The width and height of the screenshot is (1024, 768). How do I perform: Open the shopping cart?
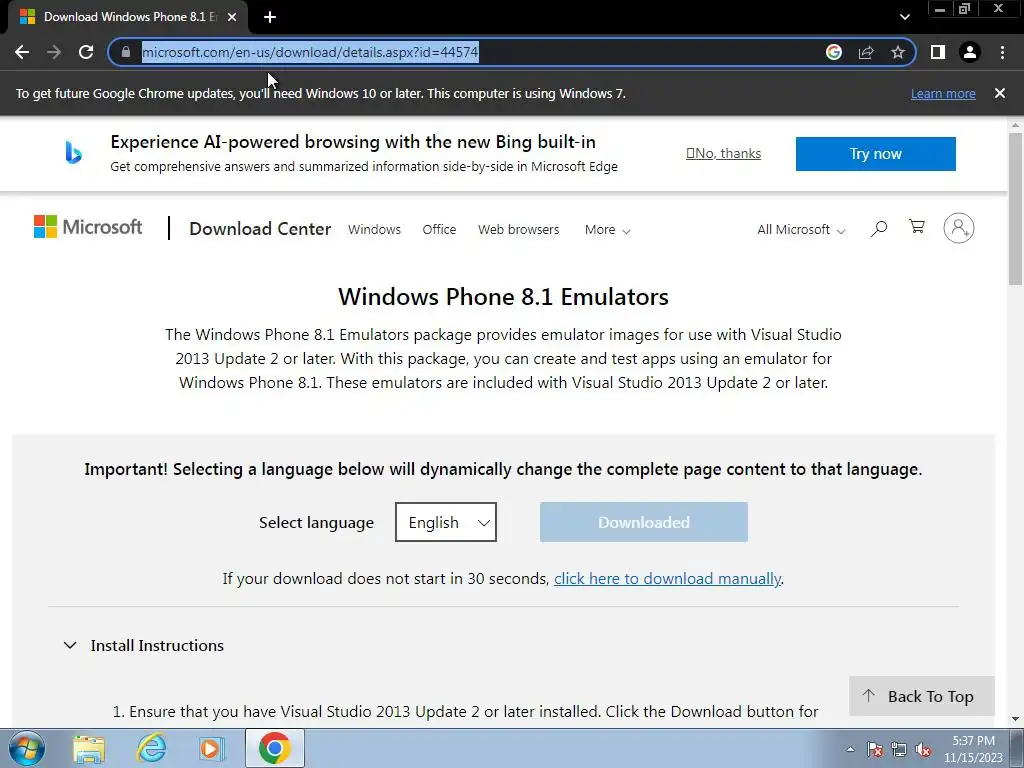917,227
